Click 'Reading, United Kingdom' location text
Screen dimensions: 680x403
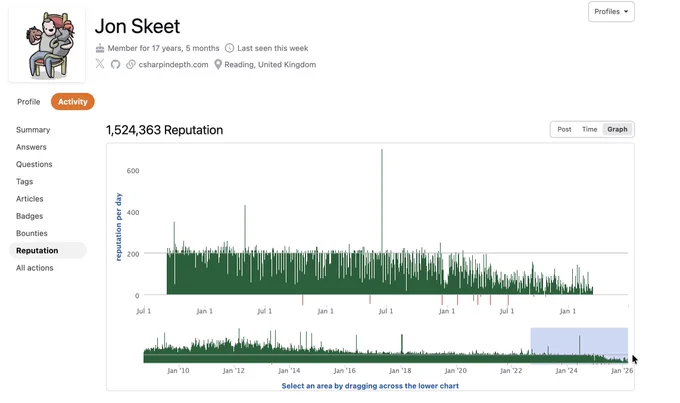[270, 65]
